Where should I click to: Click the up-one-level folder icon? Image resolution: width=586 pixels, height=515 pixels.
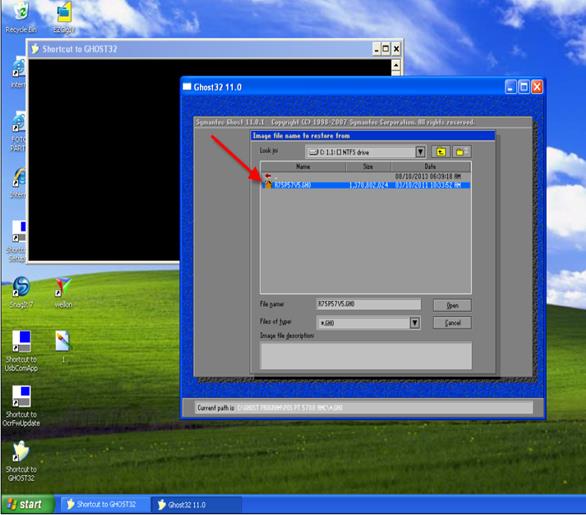(441, 152)
